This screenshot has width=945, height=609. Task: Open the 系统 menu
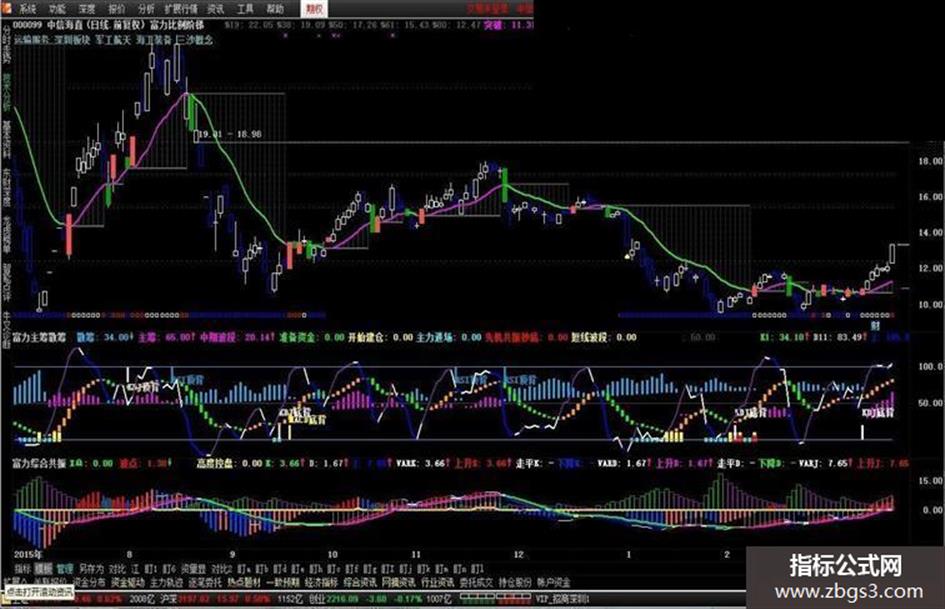click(27, 9)
